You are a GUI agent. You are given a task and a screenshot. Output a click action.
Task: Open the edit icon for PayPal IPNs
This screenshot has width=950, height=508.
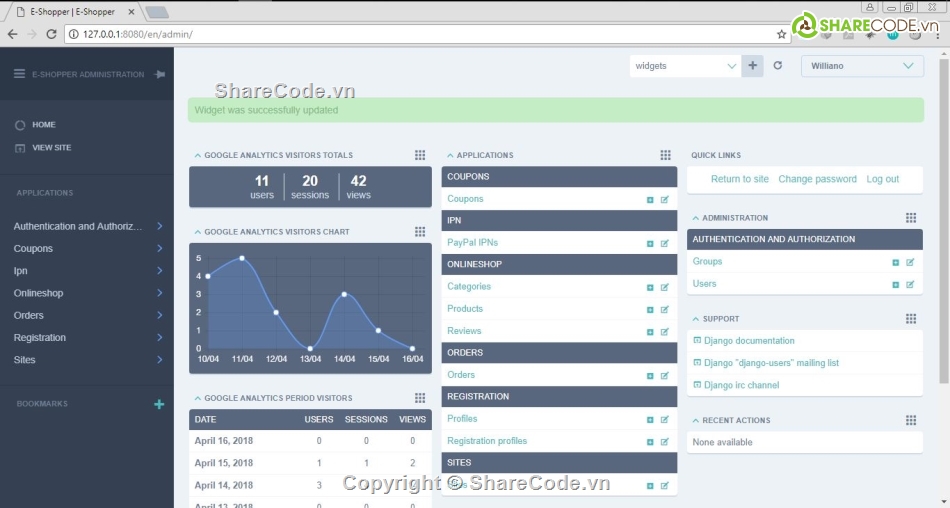click(x=665, y=243)
